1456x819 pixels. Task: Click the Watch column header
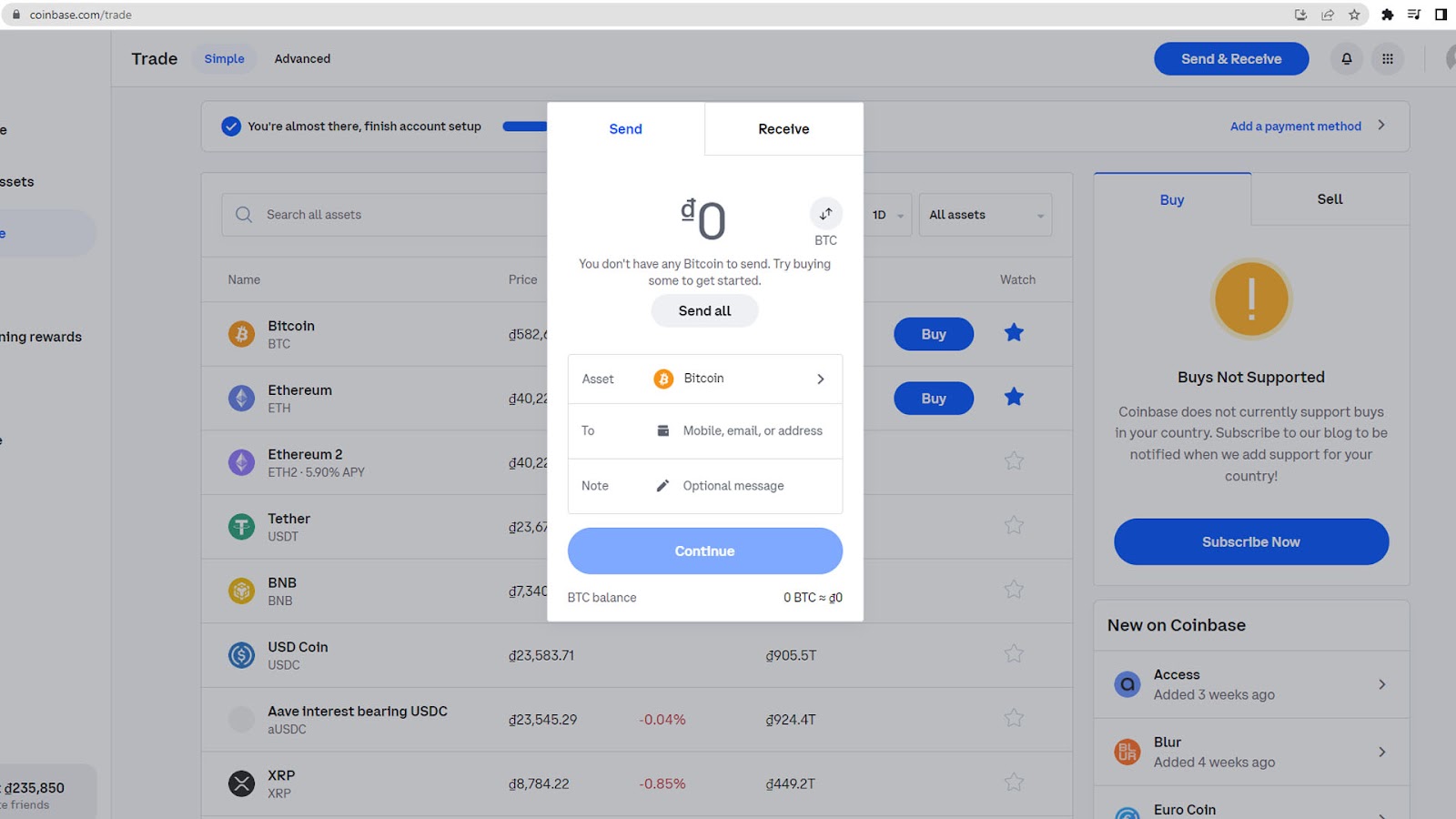pyautogui.click(x=1017, y=280)
